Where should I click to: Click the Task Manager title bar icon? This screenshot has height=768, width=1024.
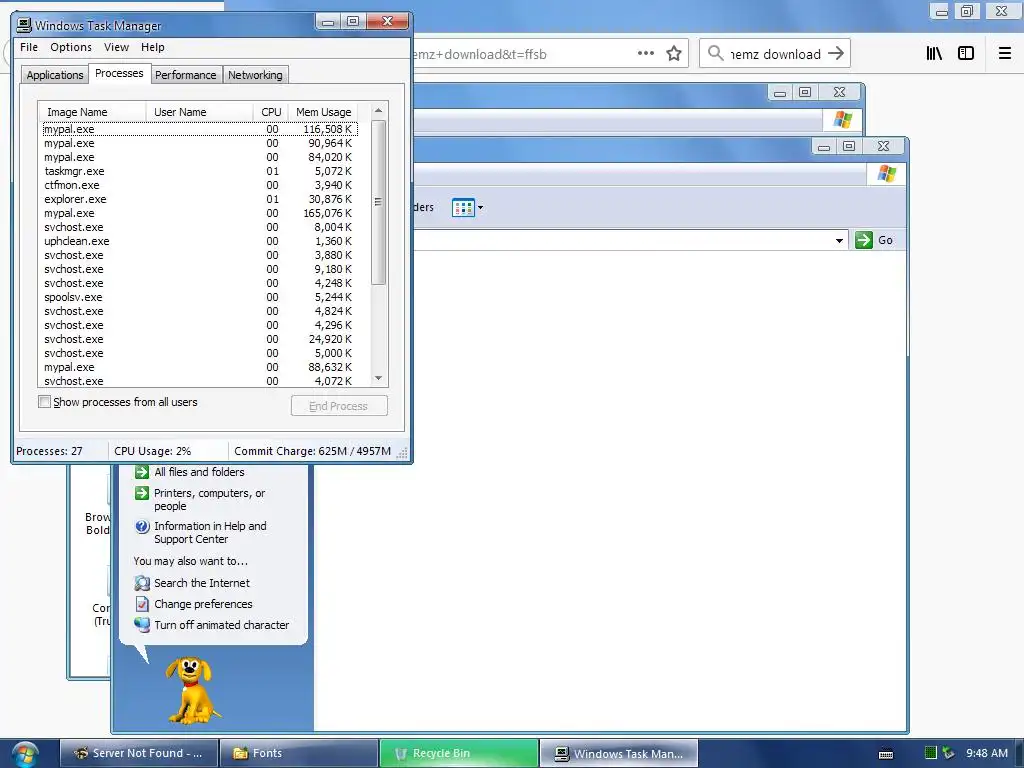click(24, 25)
